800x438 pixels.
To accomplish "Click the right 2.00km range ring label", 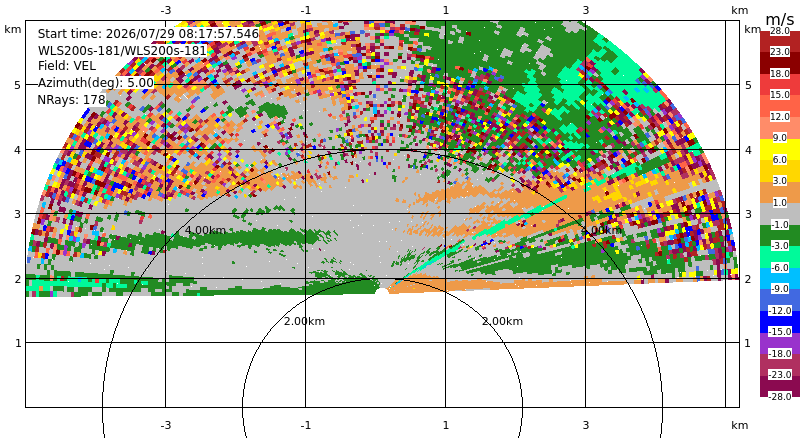I will (503, 321).
